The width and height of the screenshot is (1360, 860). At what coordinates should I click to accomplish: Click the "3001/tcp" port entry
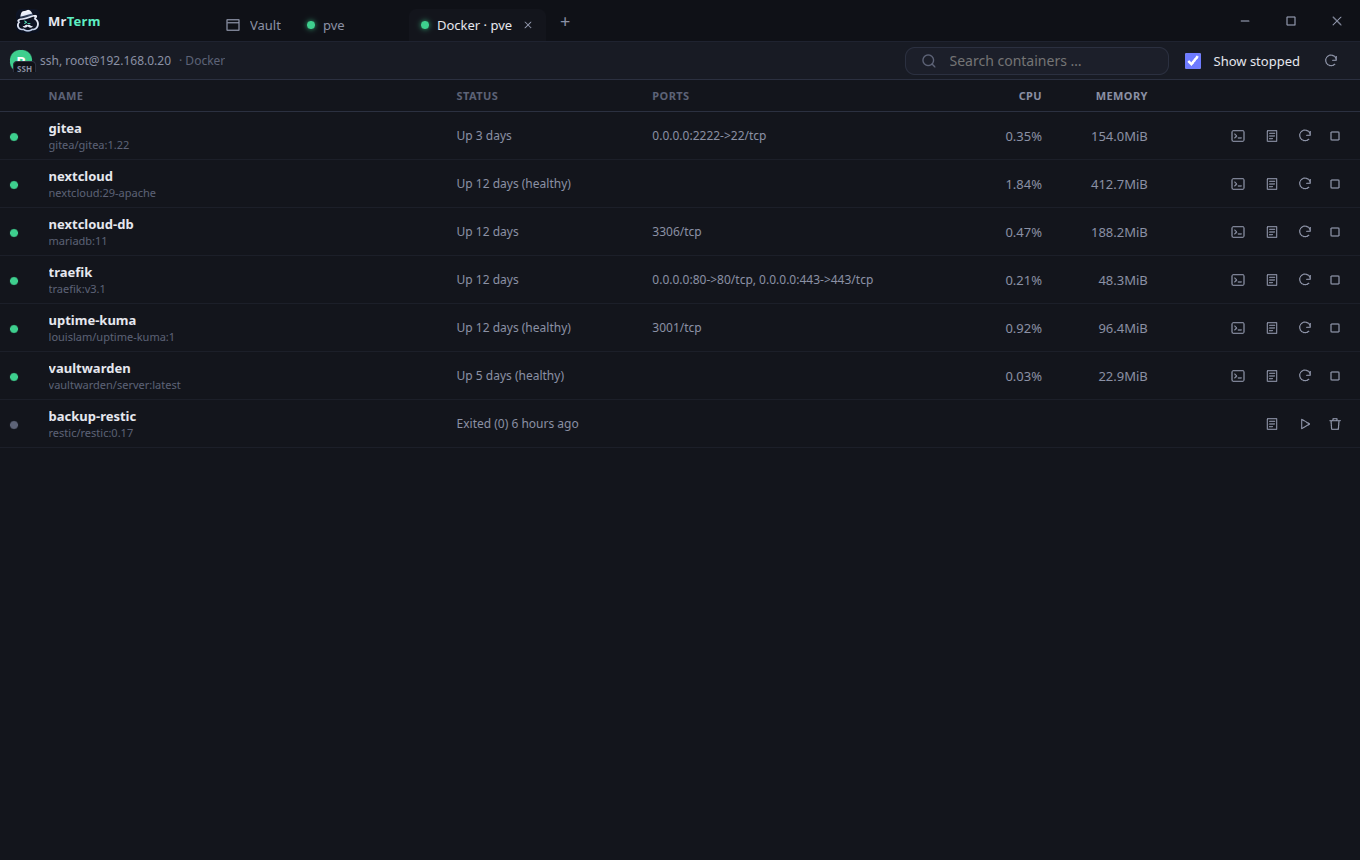coord(677,328)
